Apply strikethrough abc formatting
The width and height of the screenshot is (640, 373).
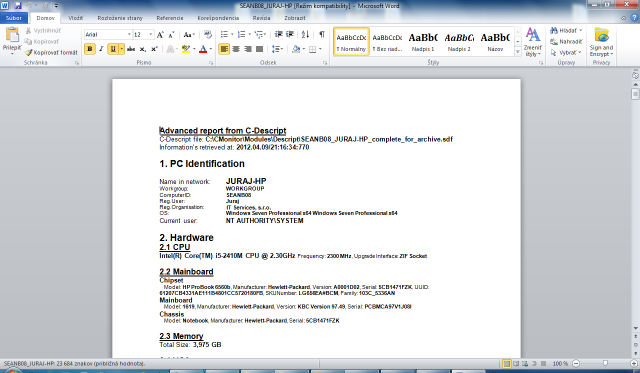[131, 49]
